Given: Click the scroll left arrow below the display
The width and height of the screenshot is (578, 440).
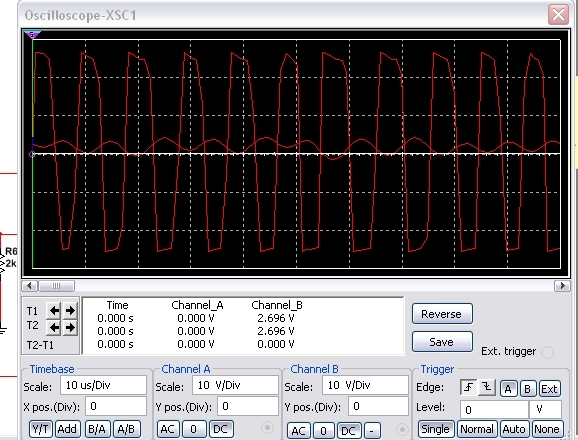Looking at the screenshot, I should 29,286.
